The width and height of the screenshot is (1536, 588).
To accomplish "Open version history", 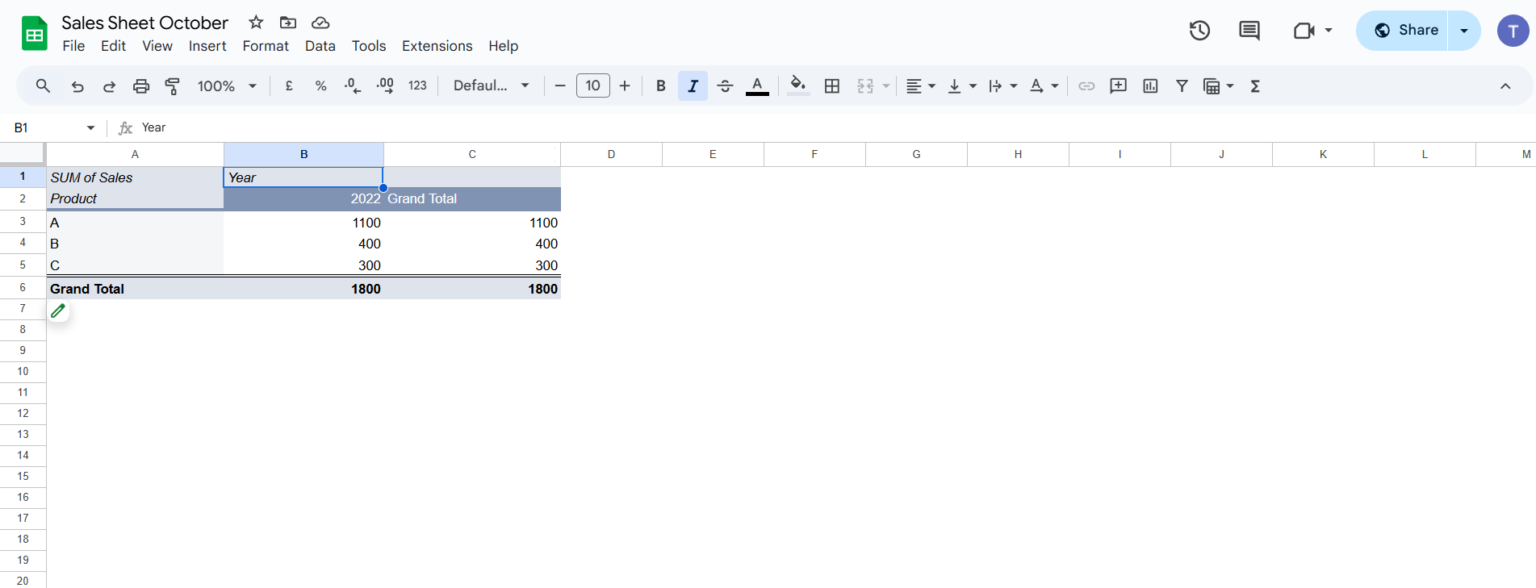I will pyautogui.click(x=1199, y=30).
